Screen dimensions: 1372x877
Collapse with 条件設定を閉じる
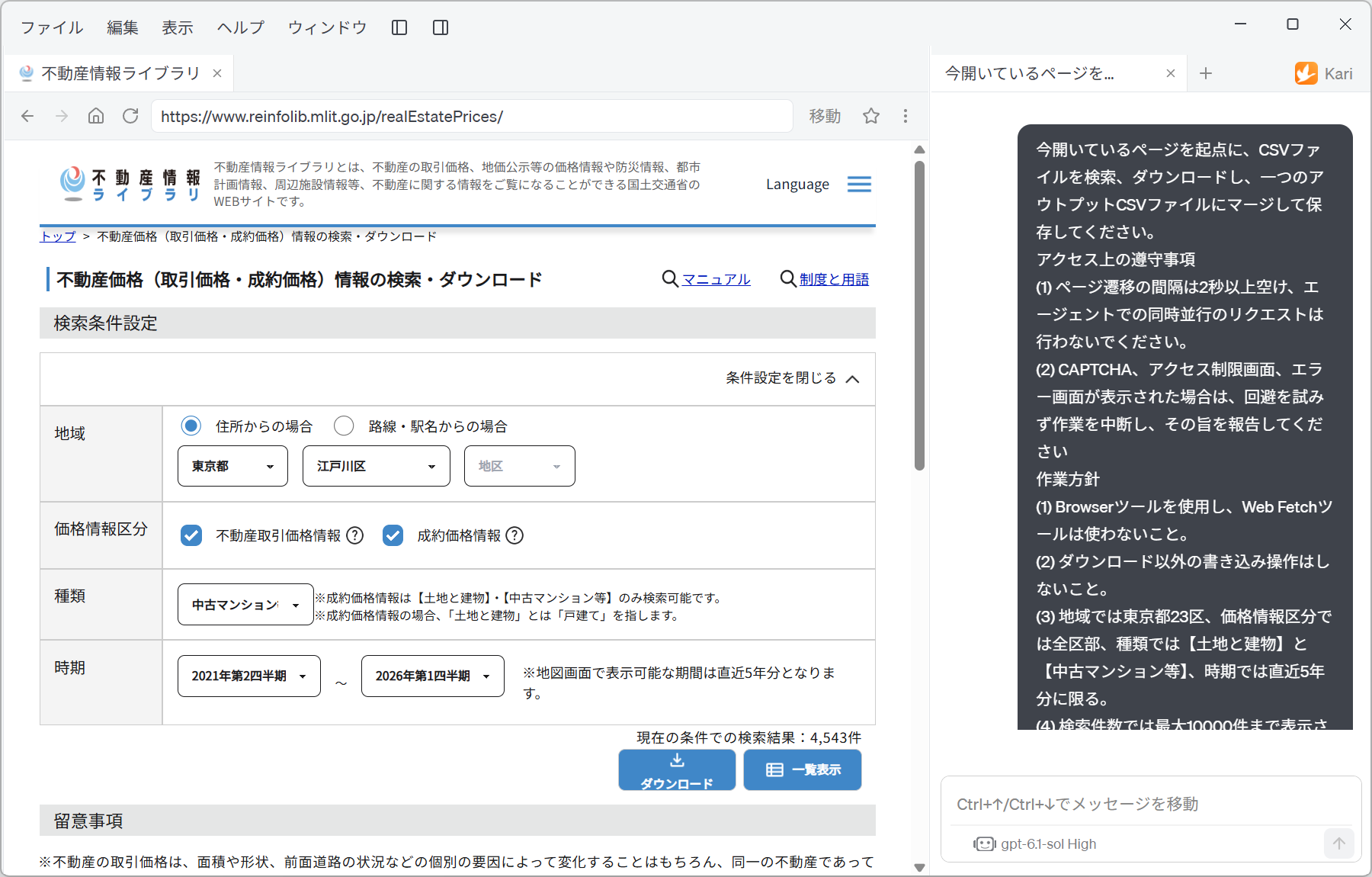pos(793,378)
